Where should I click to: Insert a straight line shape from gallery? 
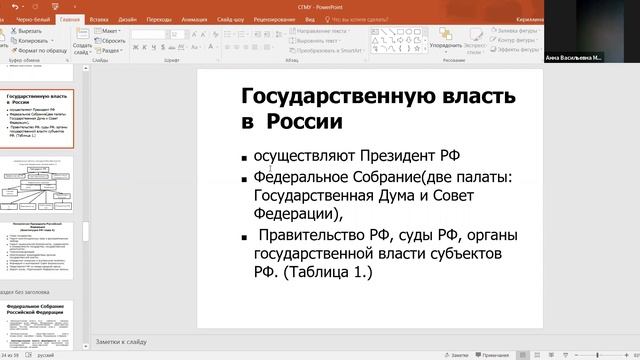pyautogui.click(x=384, y=32)
